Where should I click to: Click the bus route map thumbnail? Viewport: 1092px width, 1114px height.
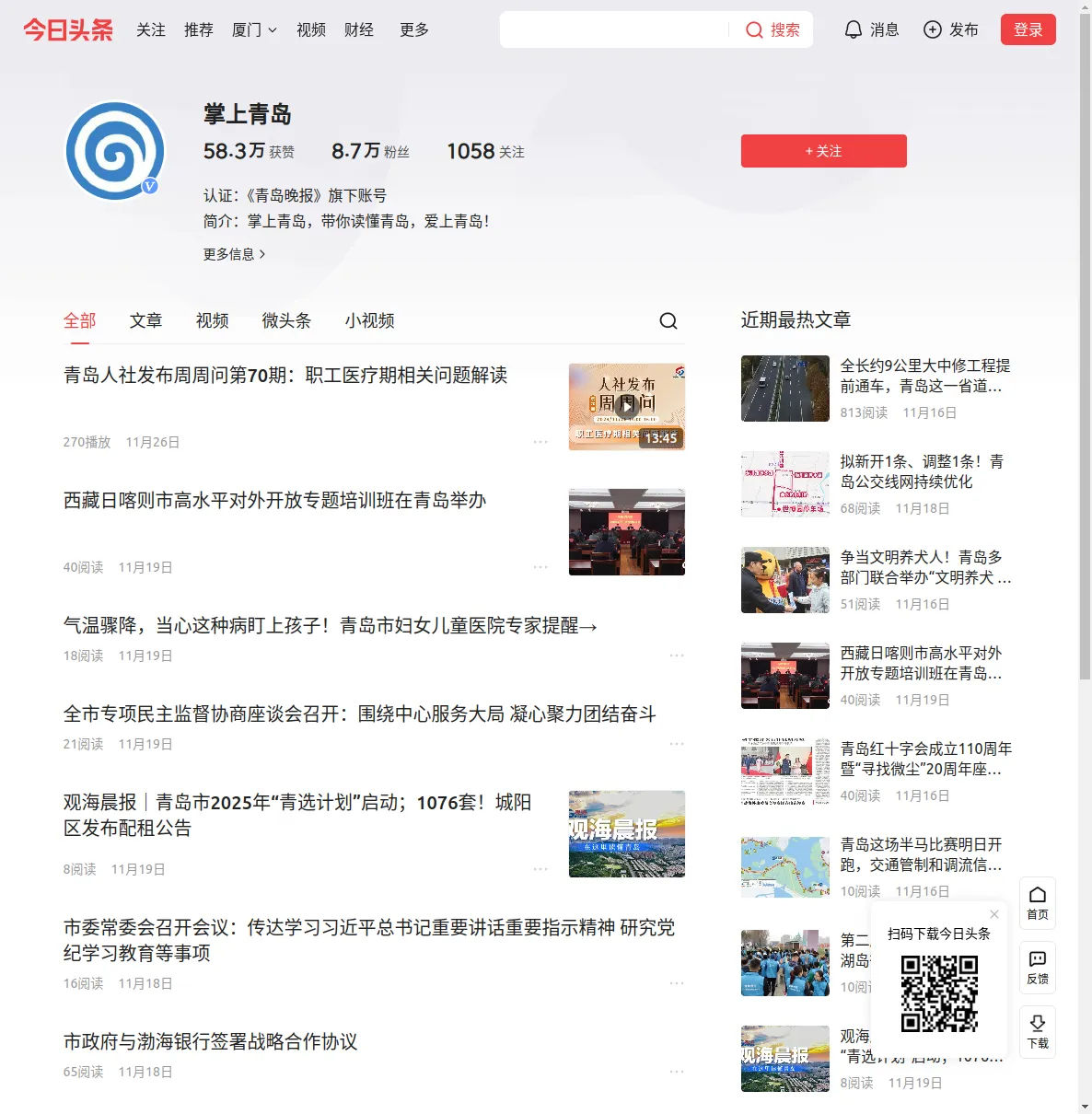coord(785,484)
